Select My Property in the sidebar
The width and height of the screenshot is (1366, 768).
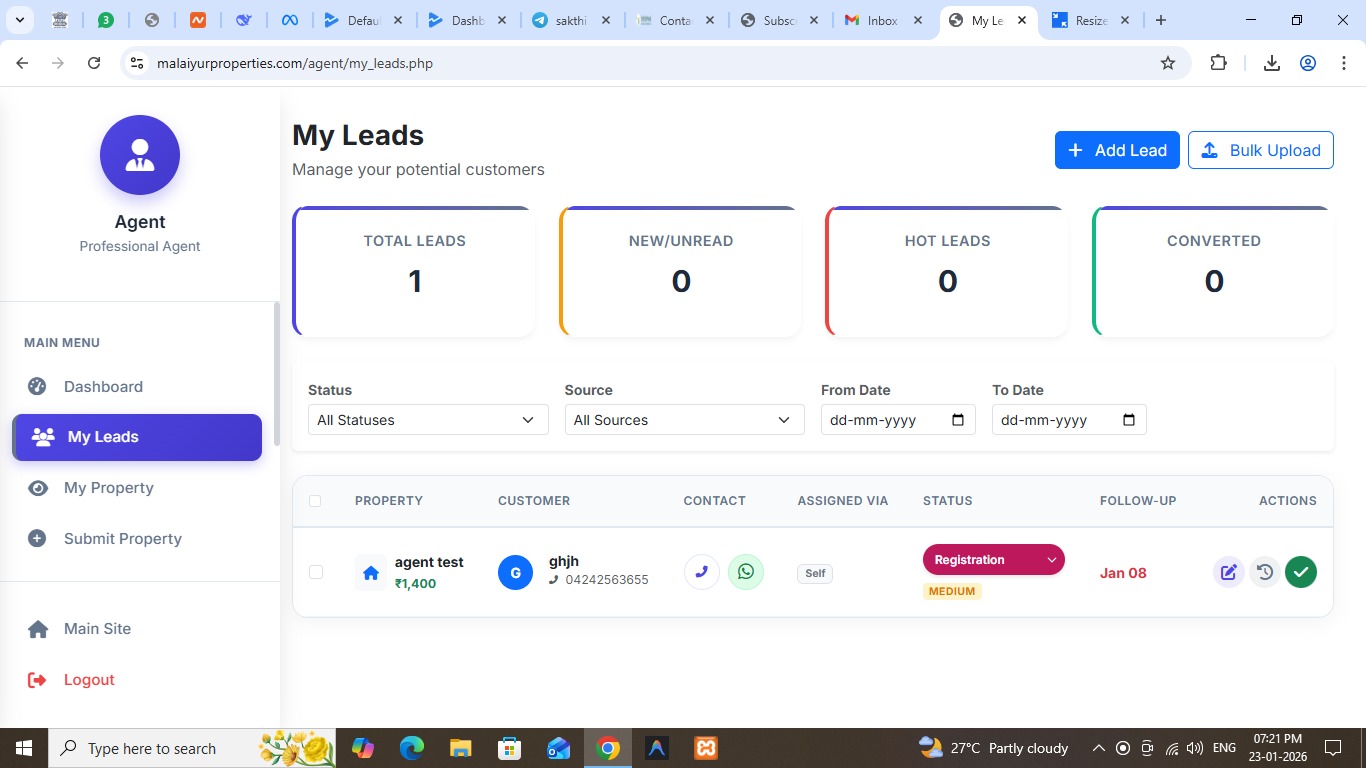[108, 488]
